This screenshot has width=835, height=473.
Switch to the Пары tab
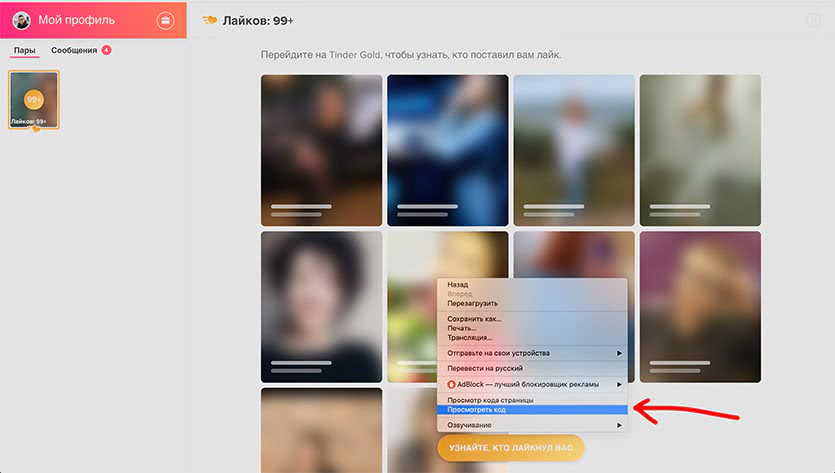(25, 50)
